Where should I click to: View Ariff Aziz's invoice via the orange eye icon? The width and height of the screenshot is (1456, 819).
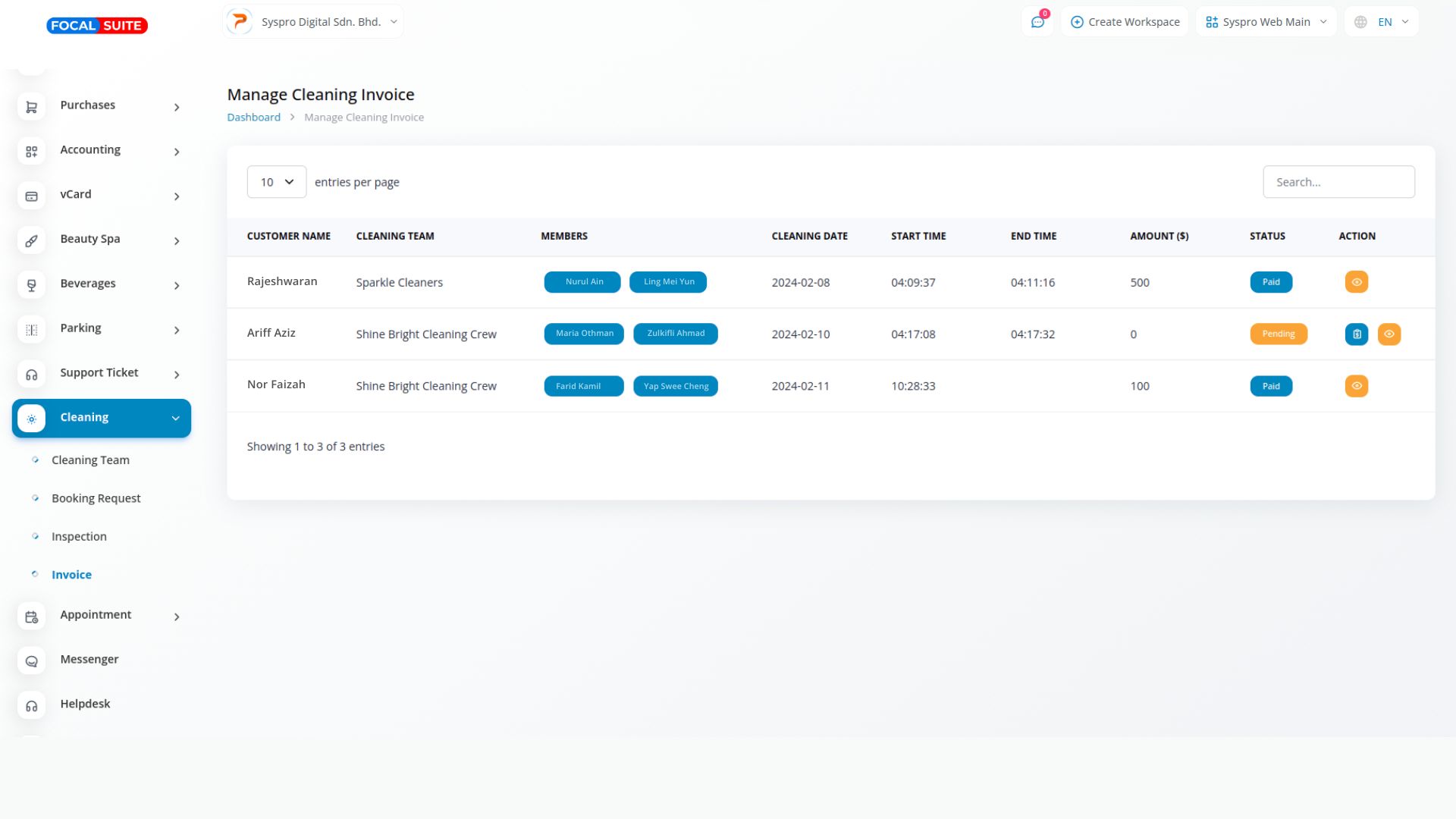coord(1389,334)
